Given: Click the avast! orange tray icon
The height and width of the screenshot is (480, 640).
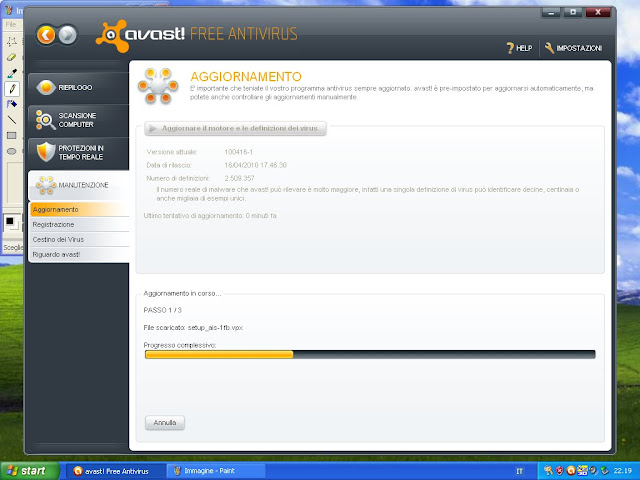Looking at the screenshot, I should pos(571,471).
